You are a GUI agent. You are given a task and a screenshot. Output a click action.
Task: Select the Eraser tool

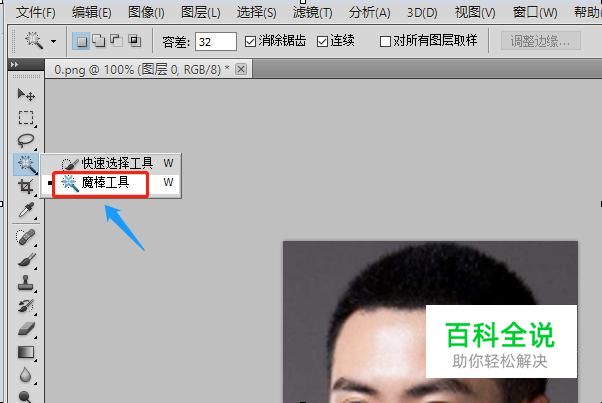pos(26,329)
